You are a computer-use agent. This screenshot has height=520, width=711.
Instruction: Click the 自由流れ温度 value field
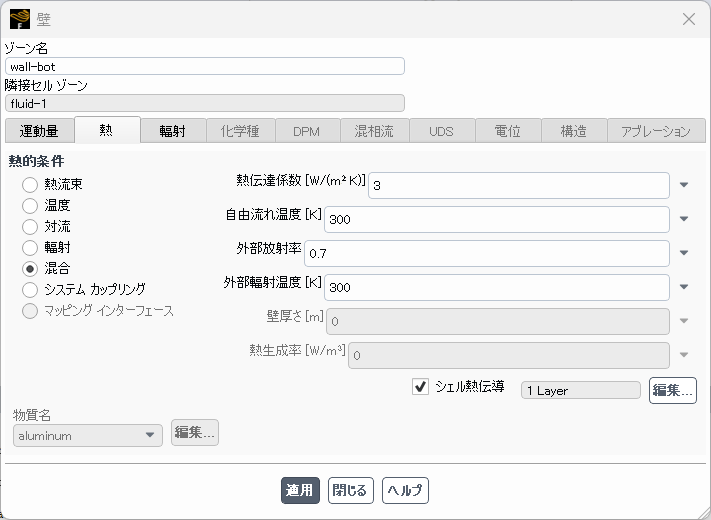pyautogui.click(x=497, y=219)
